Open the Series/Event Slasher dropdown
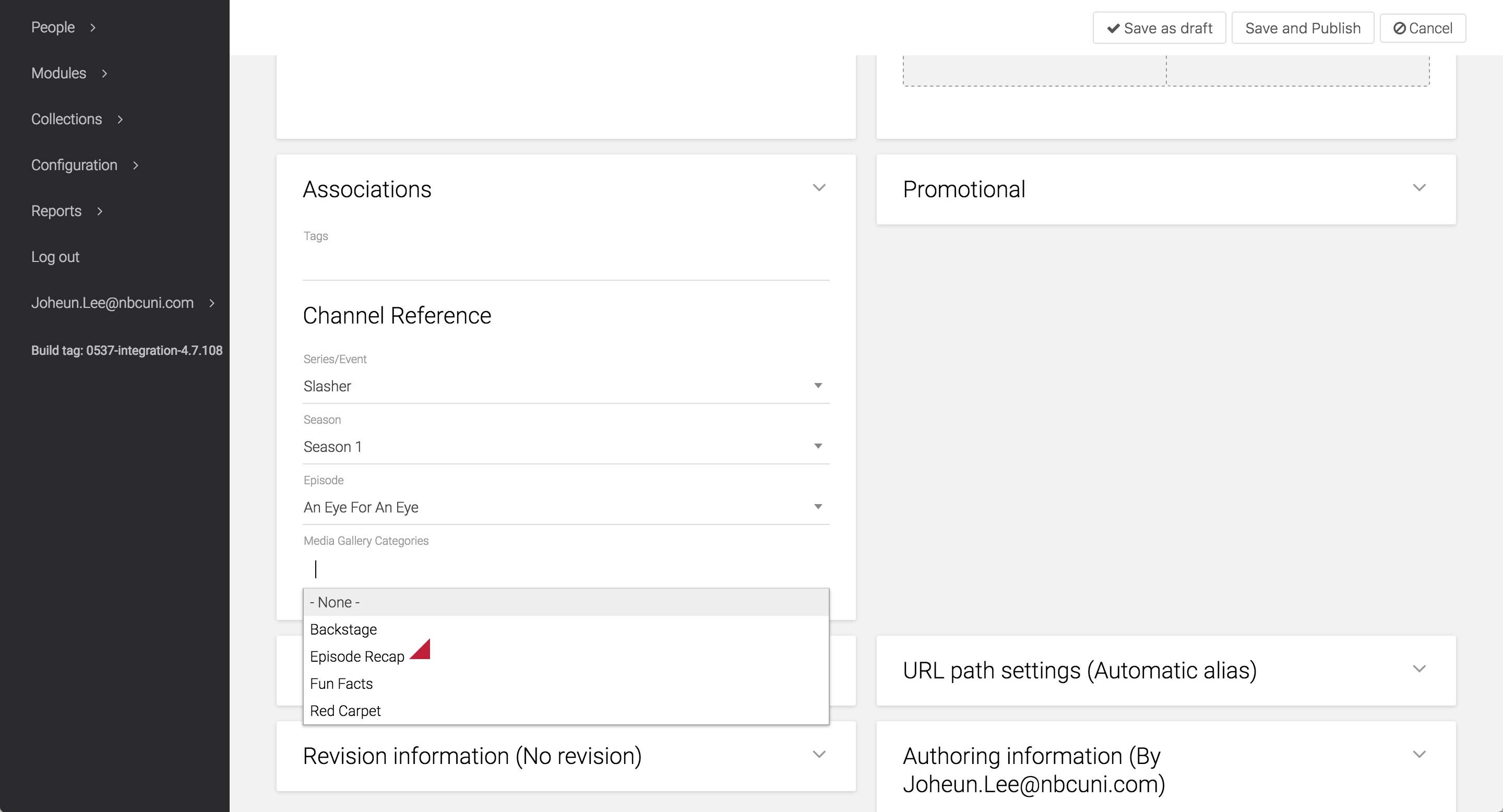This screenshot has height=812, width=1503. coord(565,386)
